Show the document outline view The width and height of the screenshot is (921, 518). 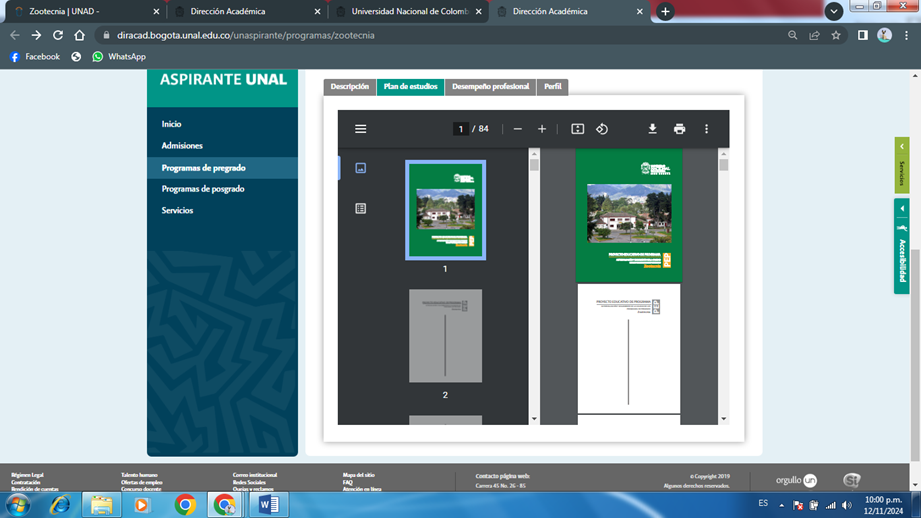click(361, 208)
